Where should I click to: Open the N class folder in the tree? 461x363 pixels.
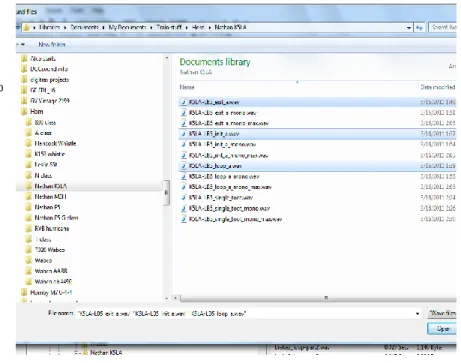[x=43, y=175]
